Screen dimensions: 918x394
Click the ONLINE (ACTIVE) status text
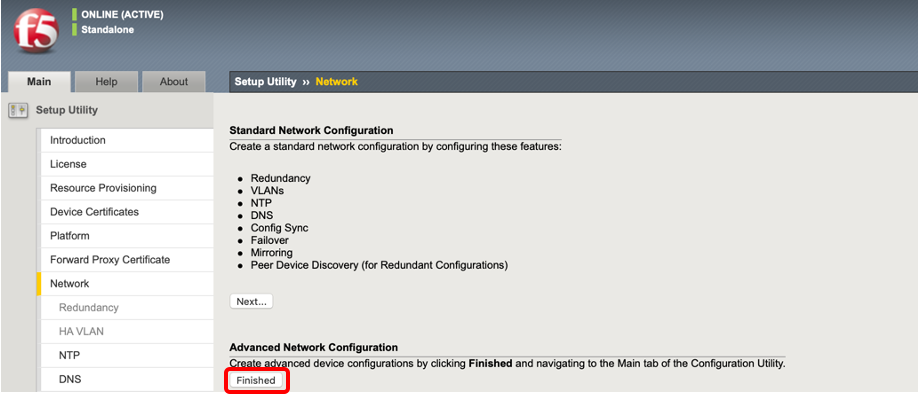122,15
